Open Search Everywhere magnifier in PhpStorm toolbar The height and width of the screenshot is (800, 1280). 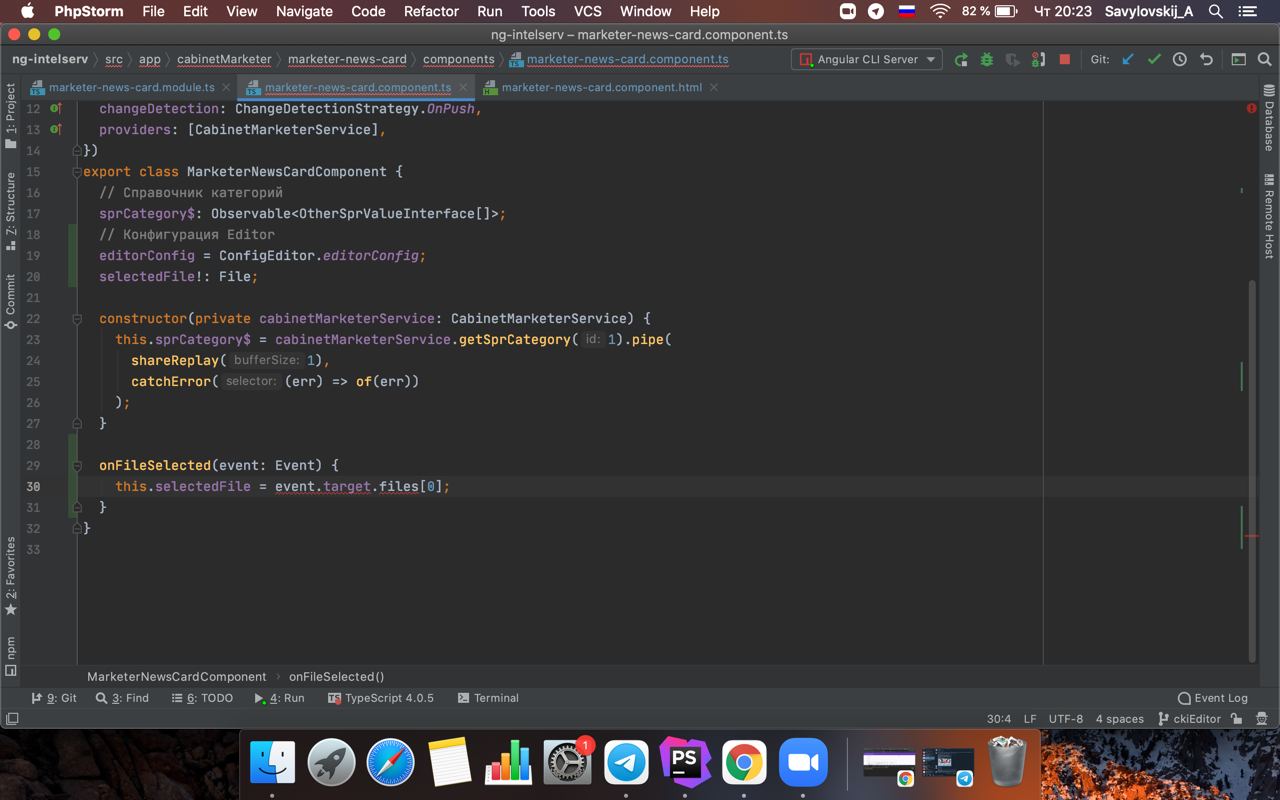1264,59
